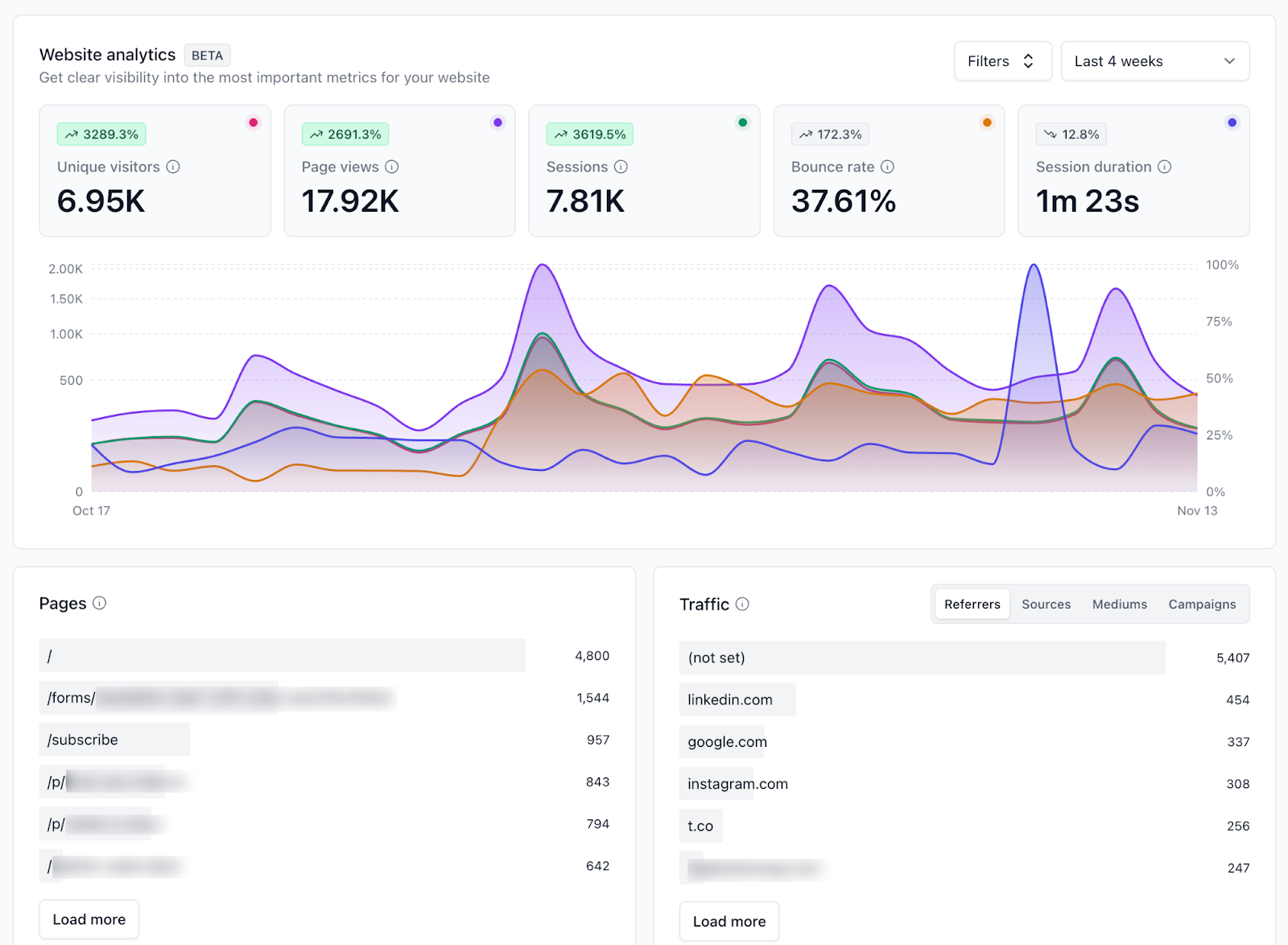The width and height of the screenshot is (1288, 945).
Task: Click the 3289.3% trend badge
Action: 101,134
